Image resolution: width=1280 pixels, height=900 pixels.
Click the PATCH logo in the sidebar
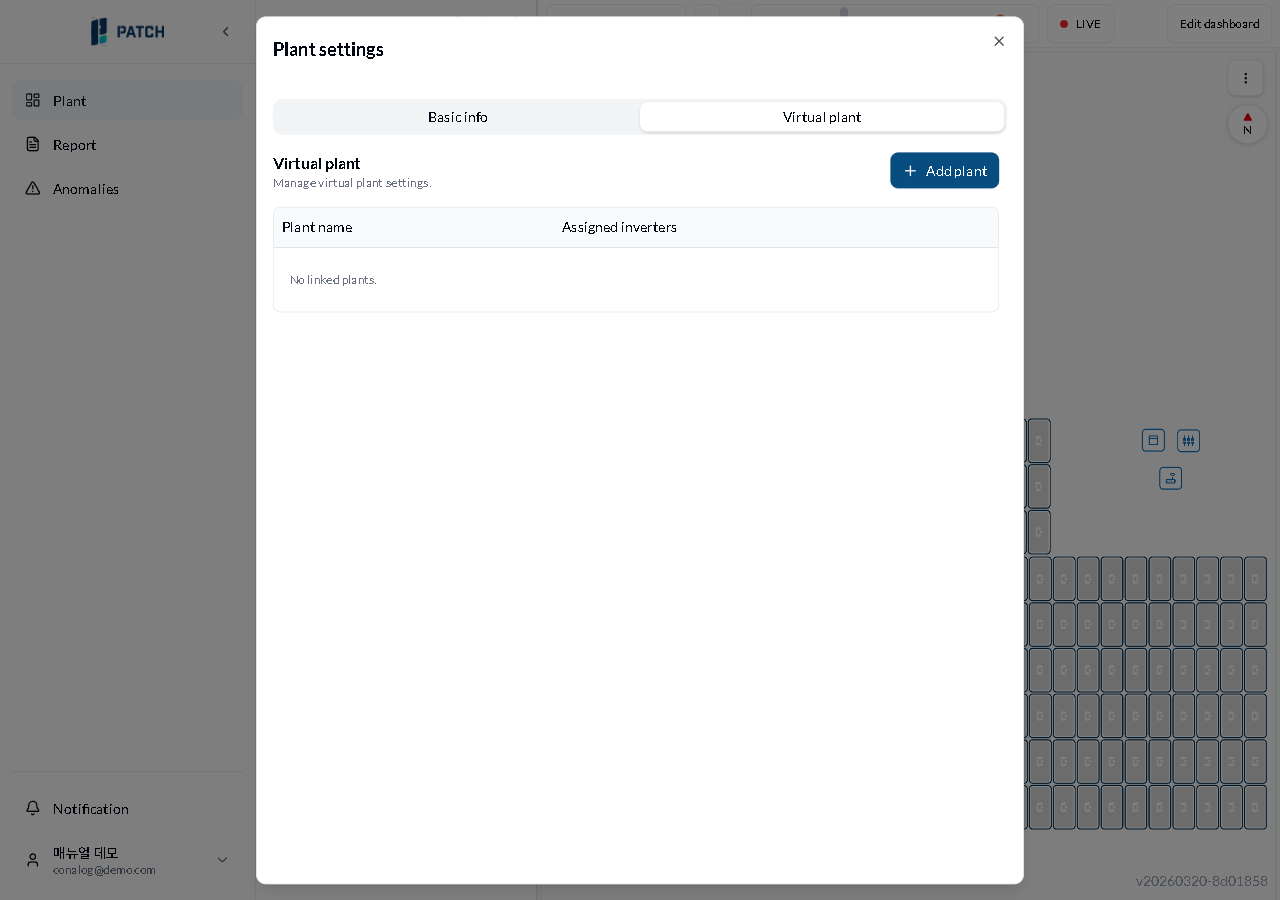point(127,32)
